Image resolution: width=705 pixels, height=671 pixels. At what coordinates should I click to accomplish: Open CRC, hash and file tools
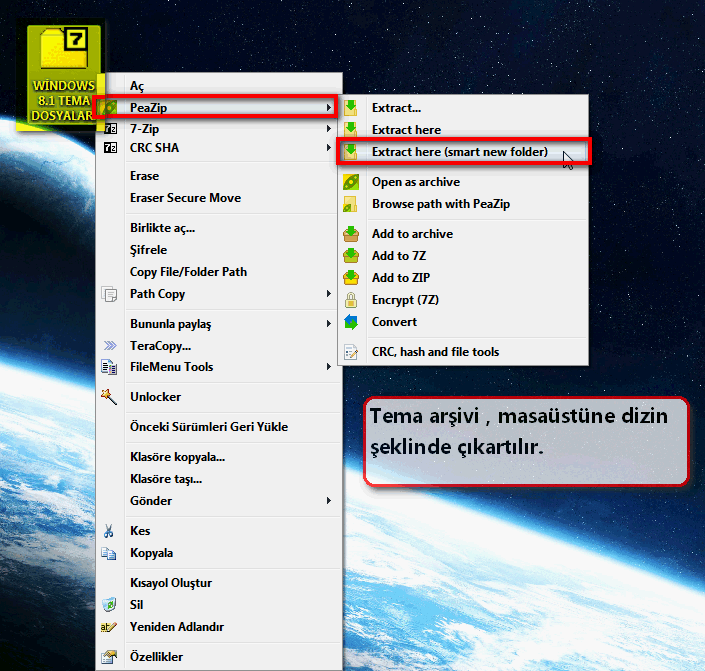[464, 352]
